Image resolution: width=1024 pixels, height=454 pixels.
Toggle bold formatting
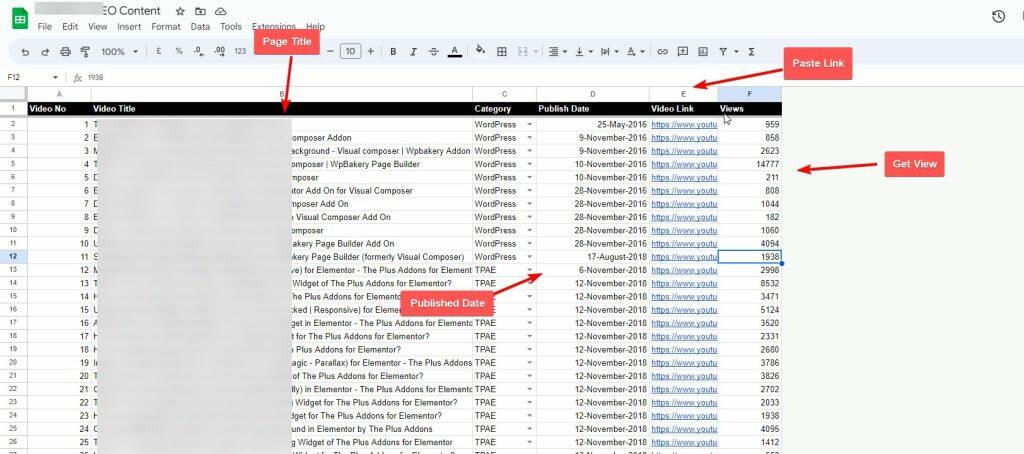tap(393, 51)
